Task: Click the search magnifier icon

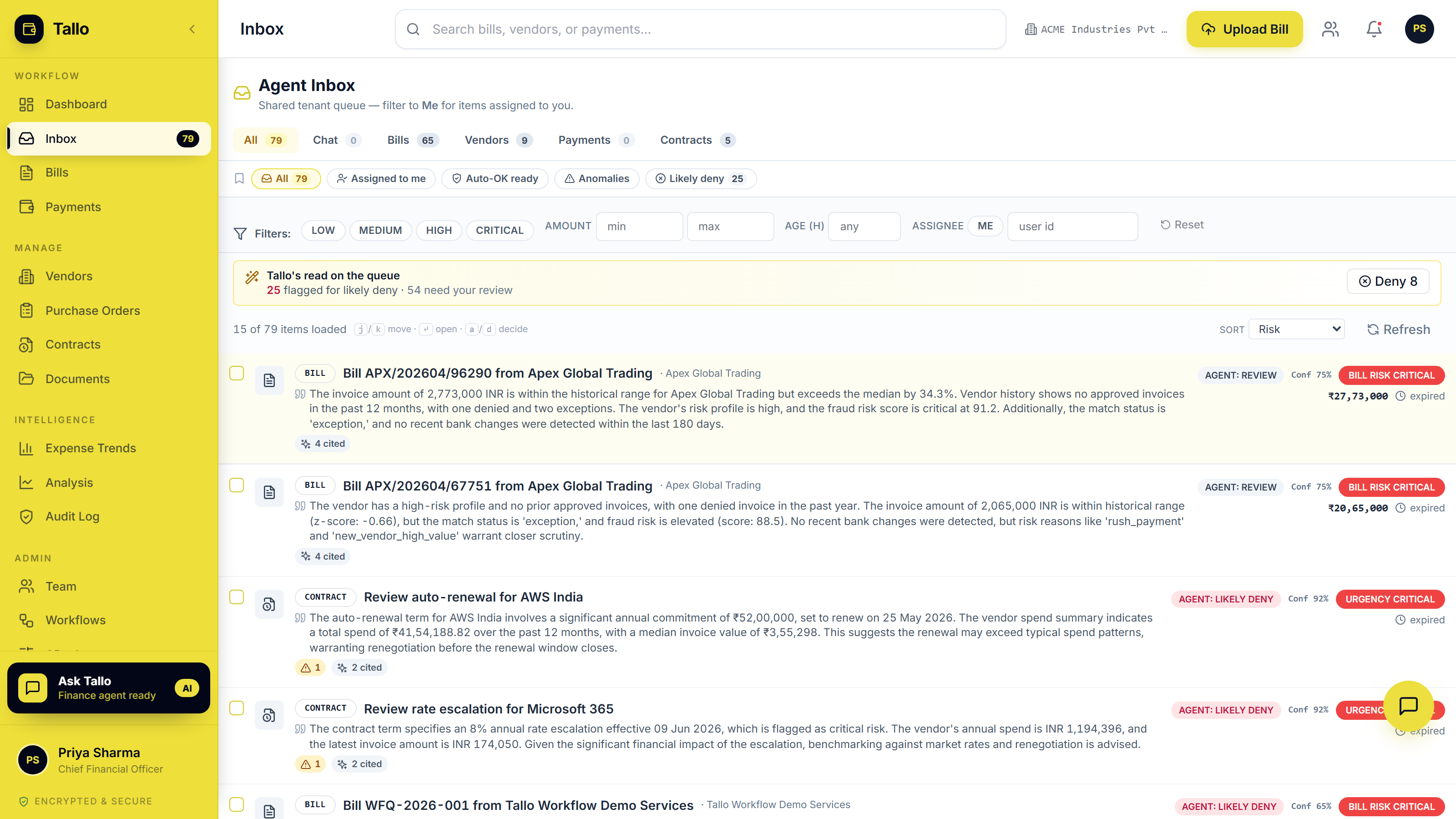Action: click(x=413, y=29)
